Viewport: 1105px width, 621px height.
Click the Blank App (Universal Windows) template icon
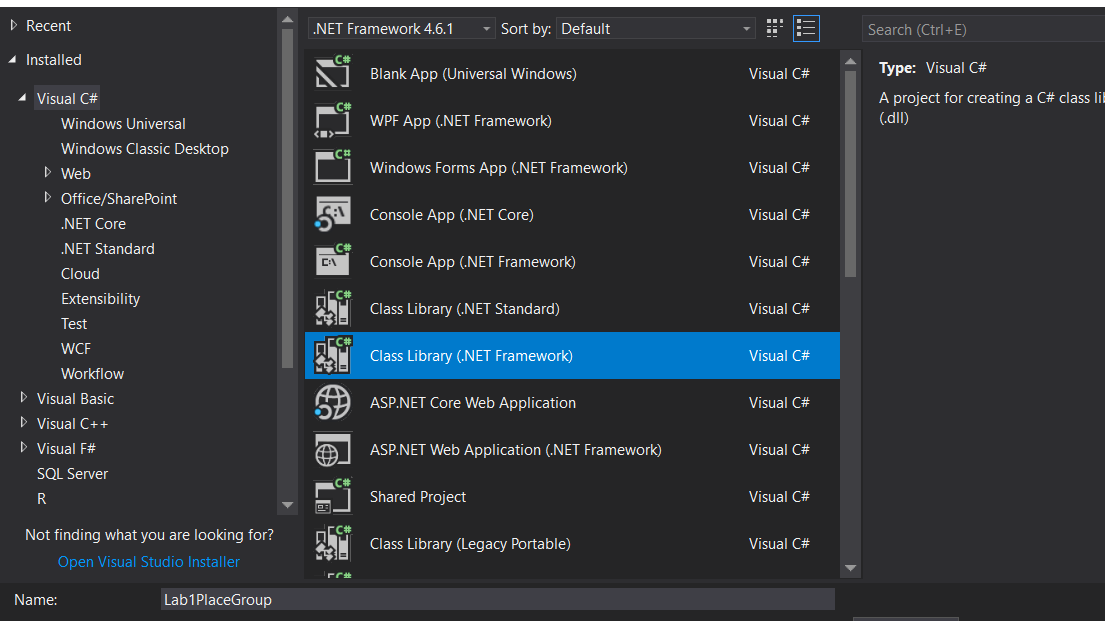click(x=333, y=74)
